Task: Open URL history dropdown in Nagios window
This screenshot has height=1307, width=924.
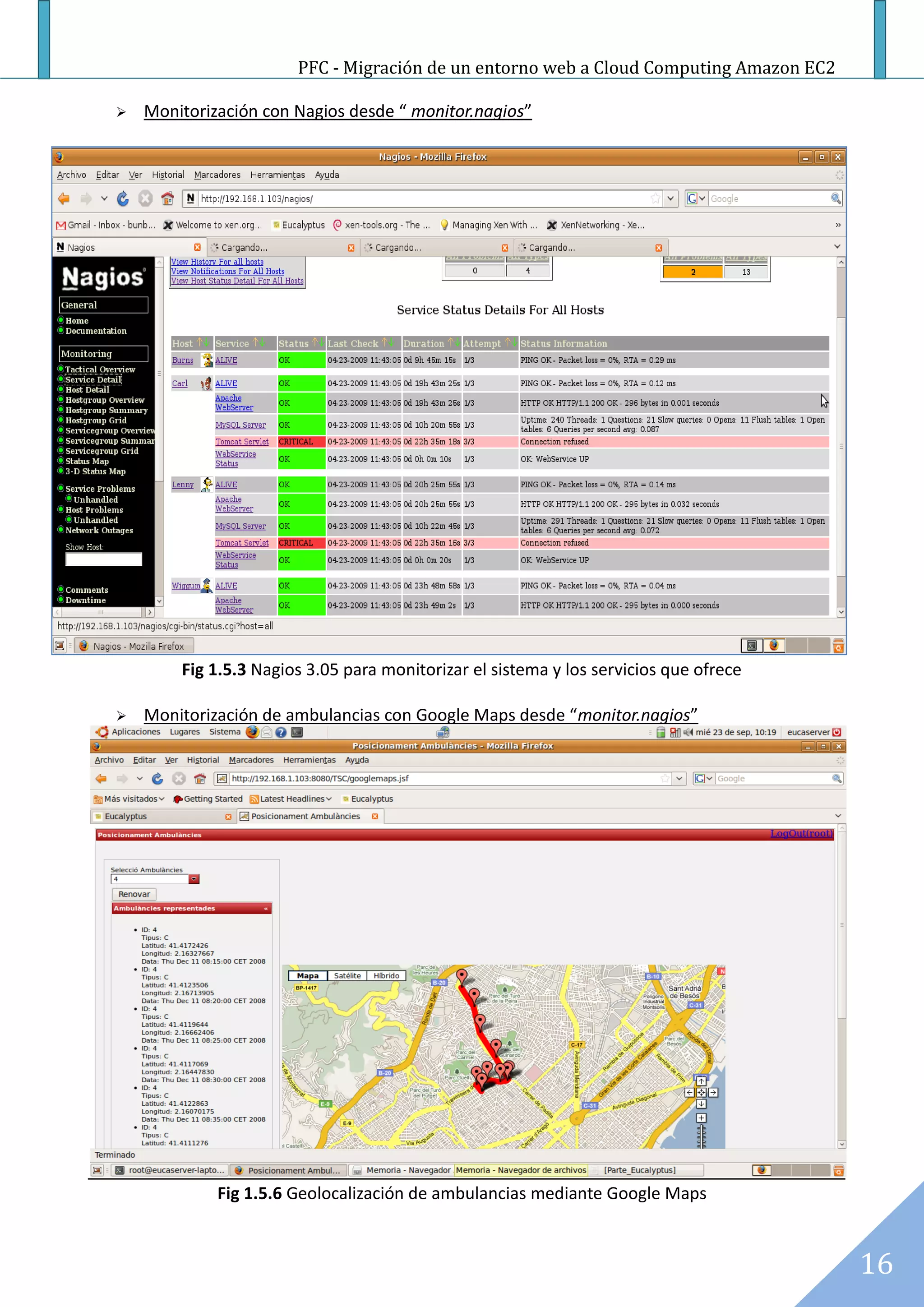Action: coord(670,199)
